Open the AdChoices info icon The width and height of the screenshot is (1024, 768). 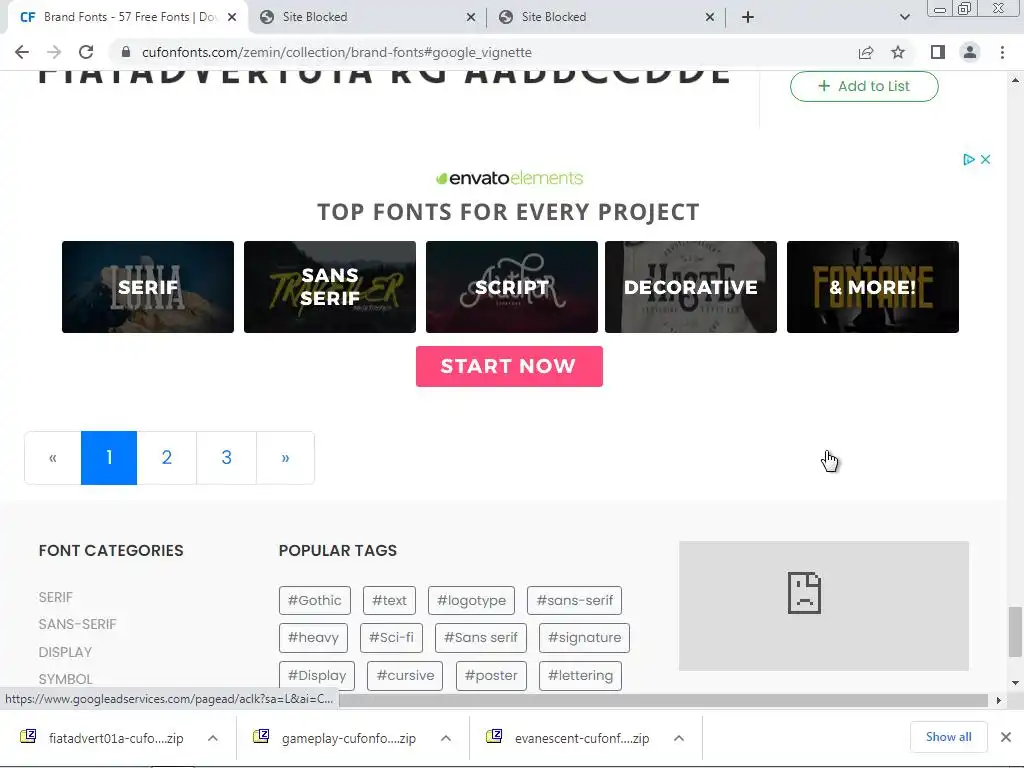[x=968, y=159]
